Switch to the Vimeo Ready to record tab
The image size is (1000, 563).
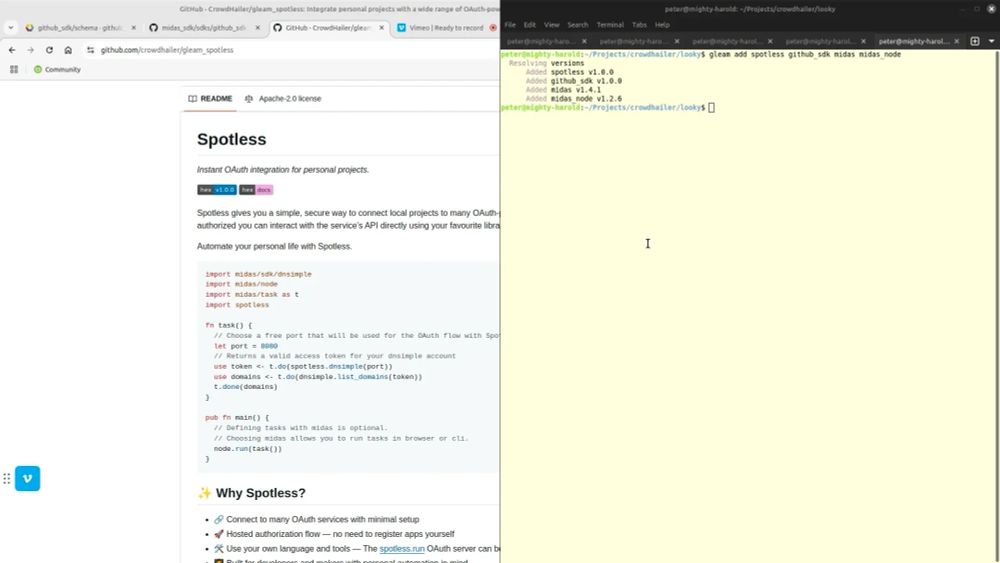[x=446, y=28]
